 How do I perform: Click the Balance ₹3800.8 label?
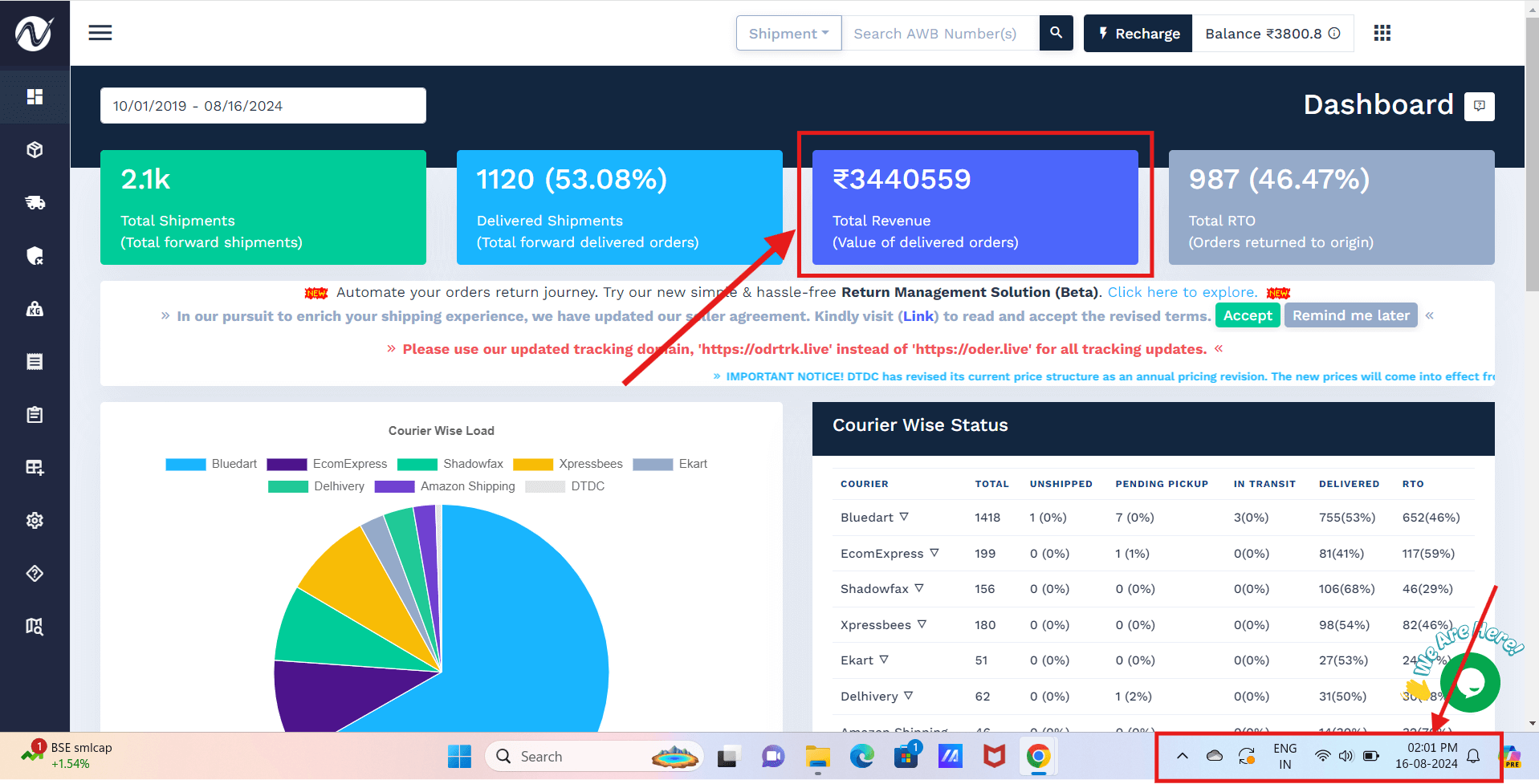point(1264,34)
